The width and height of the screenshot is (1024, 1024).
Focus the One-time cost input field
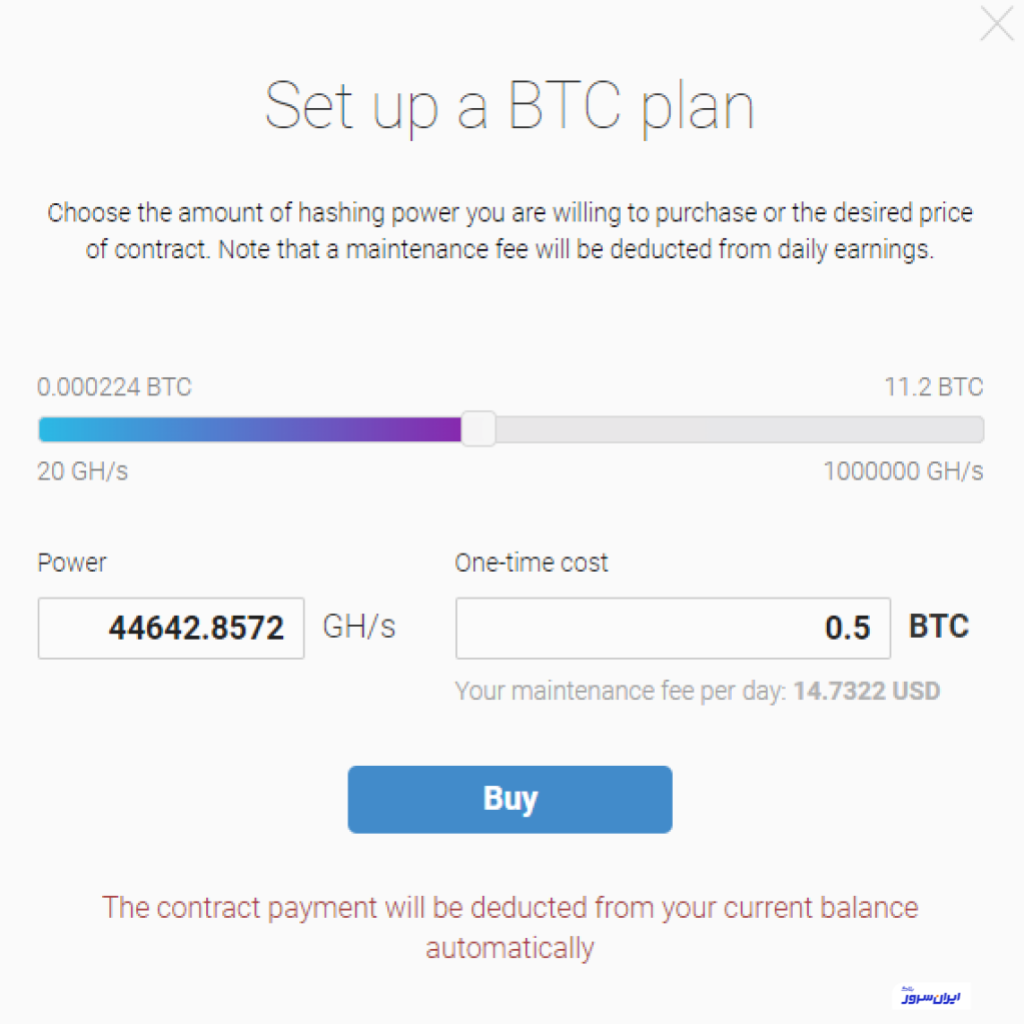(672, 628)
